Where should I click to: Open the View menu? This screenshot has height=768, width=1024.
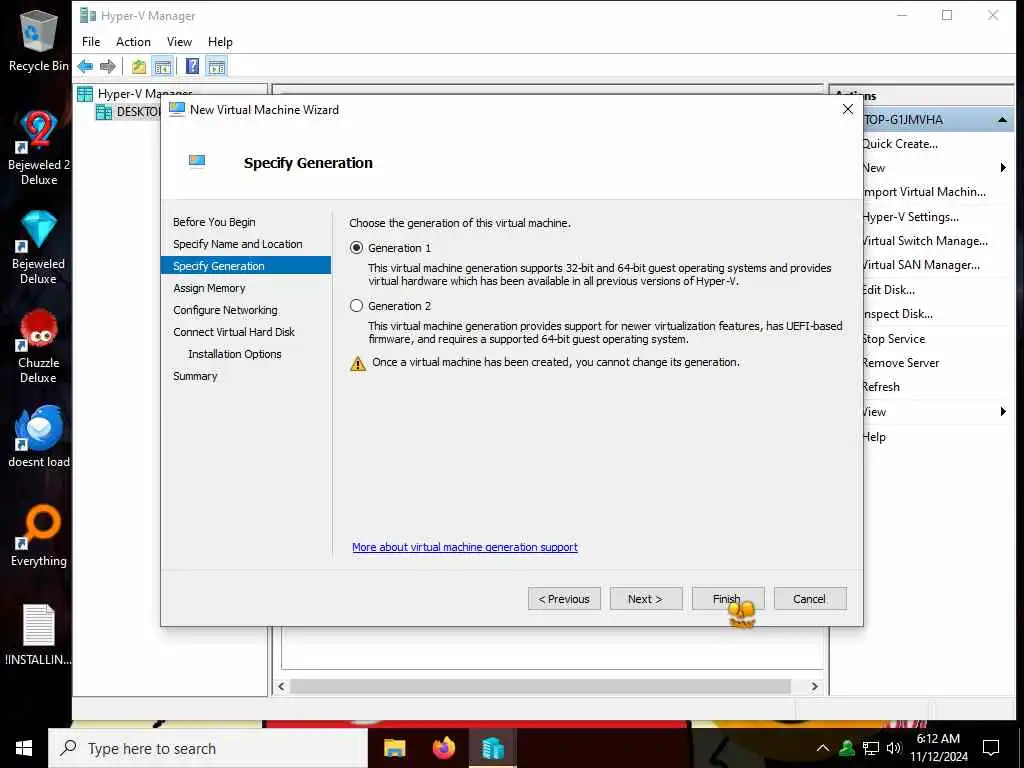179,42
